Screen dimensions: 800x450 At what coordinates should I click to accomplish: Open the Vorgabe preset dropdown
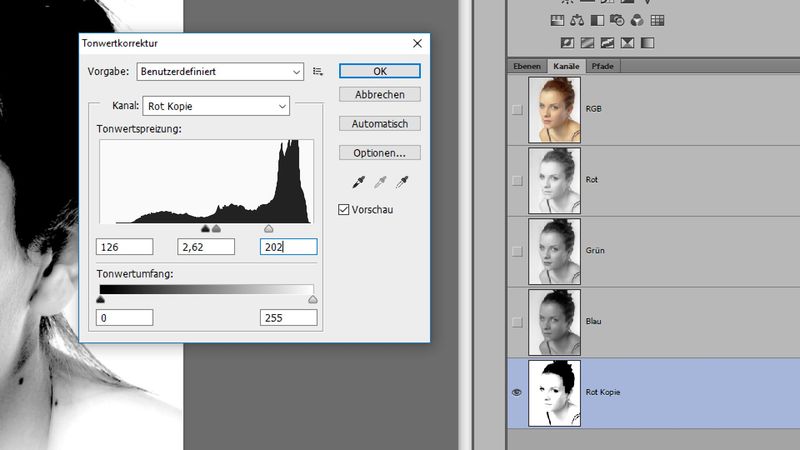(220, 71)
